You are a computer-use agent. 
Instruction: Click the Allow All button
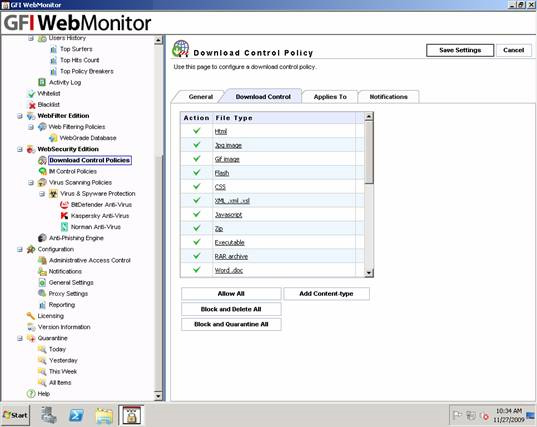[231, 294]
